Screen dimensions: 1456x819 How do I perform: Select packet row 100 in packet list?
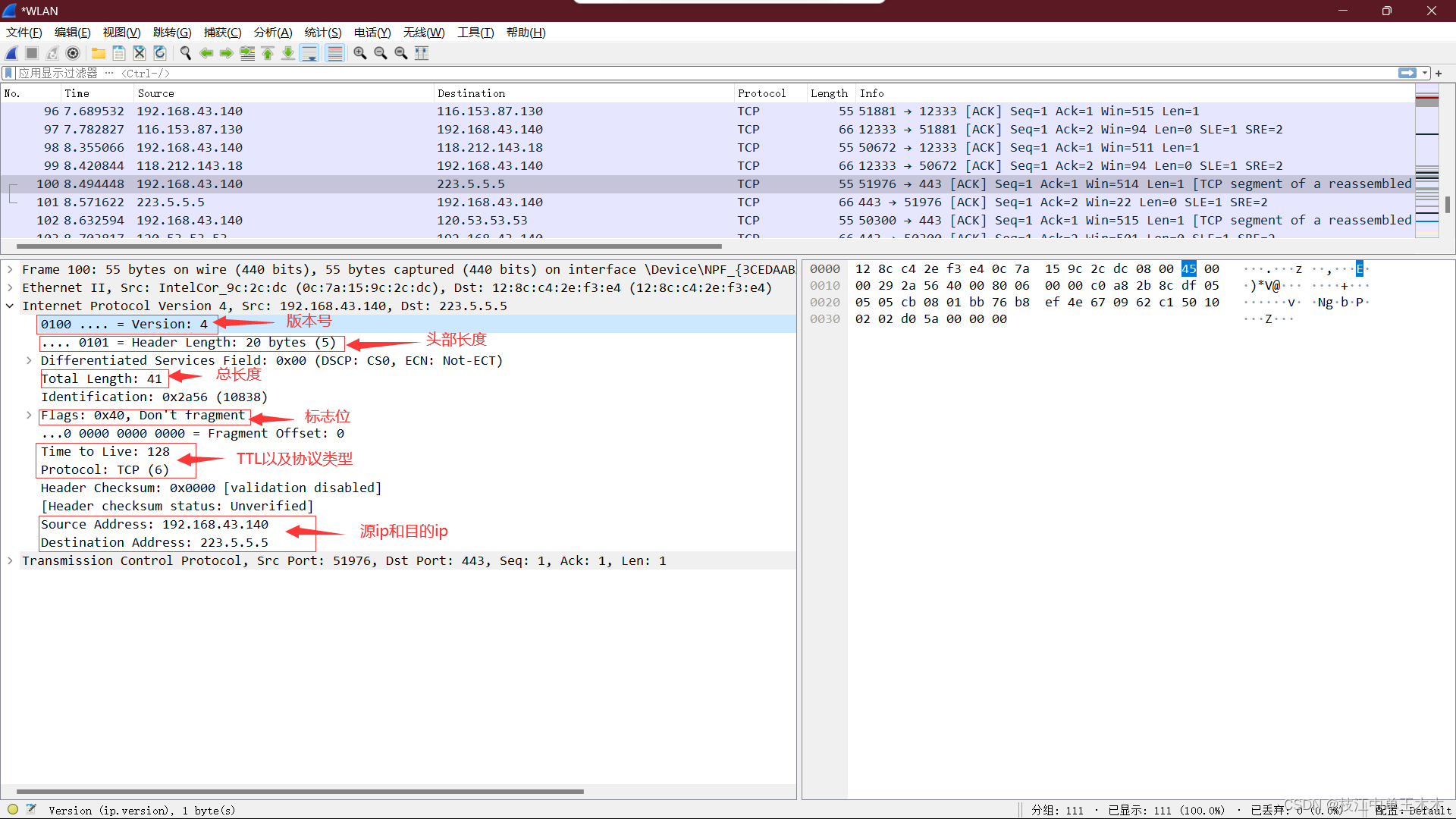tap(400, 183)
